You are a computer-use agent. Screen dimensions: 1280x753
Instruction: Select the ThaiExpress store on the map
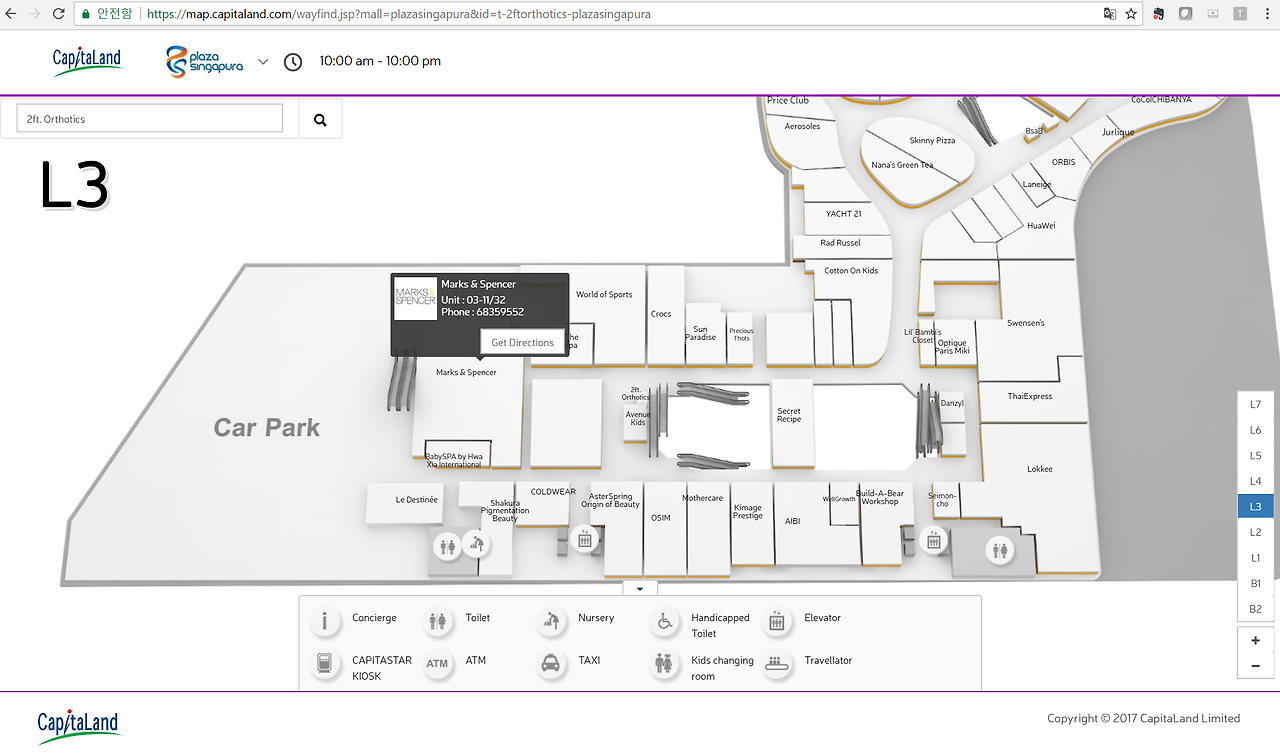(1030, 396)
